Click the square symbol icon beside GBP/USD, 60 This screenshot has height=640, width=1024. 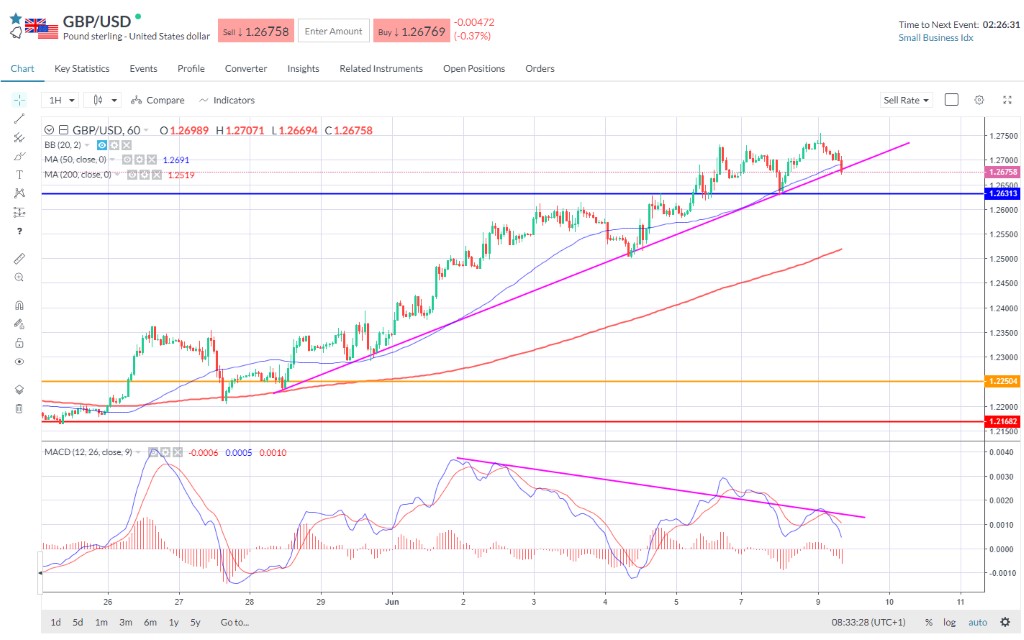63,130
